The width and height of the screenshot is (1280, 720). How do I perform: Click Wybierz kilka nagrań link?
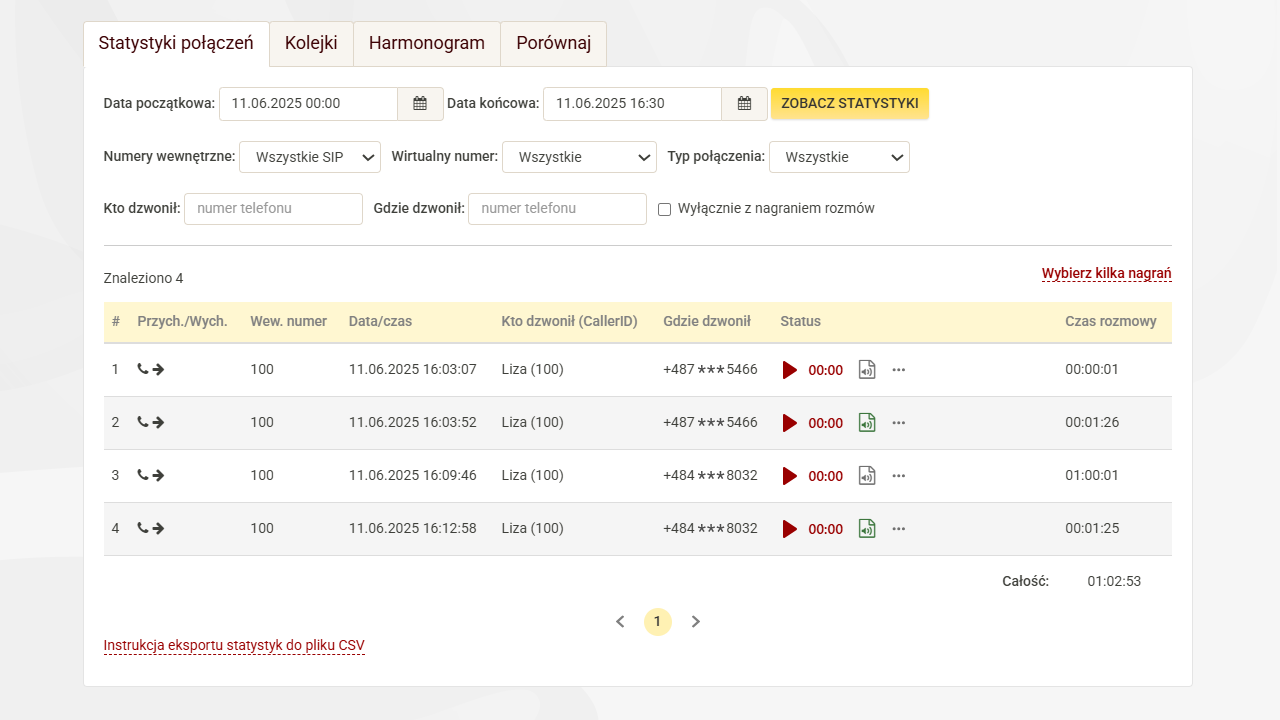tap(1107, 274)
